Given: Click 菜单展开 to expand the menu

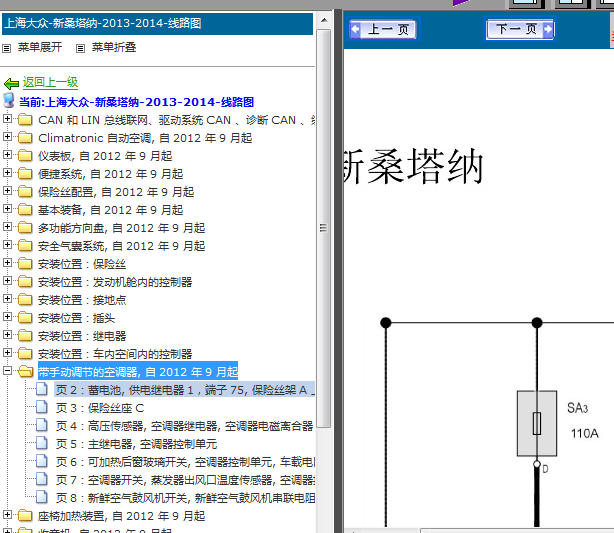Looking at the screenshot, I should pos(40,47).
